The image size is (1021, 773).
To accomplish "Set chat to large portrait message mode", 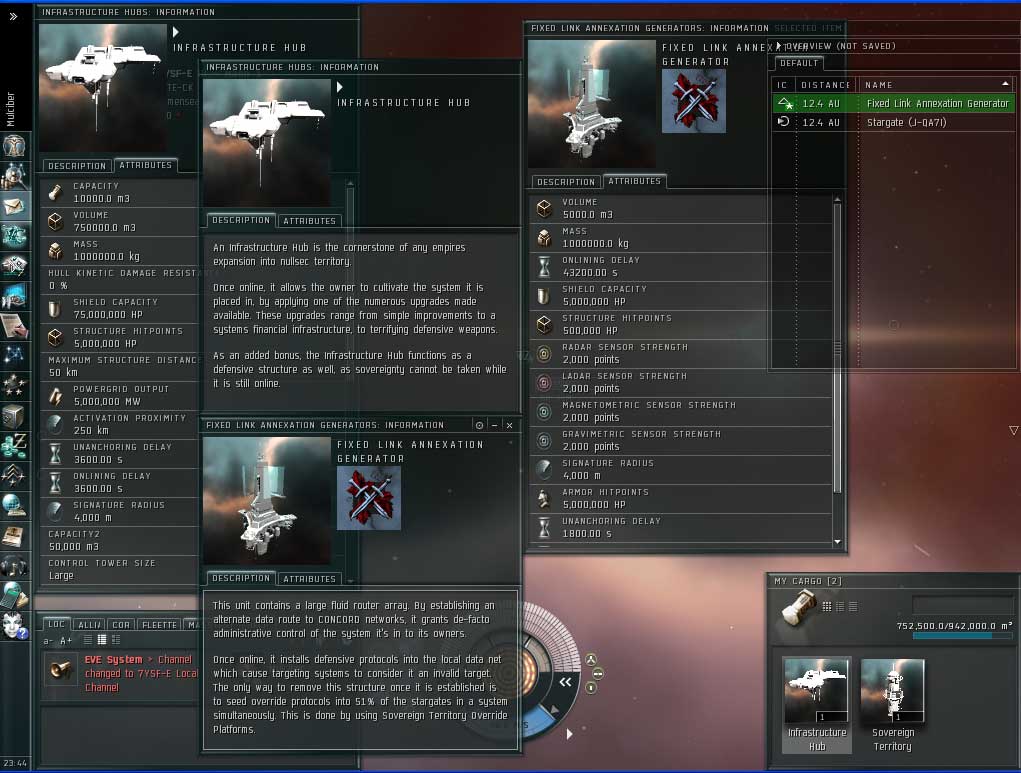I will [x=102, y=640].
